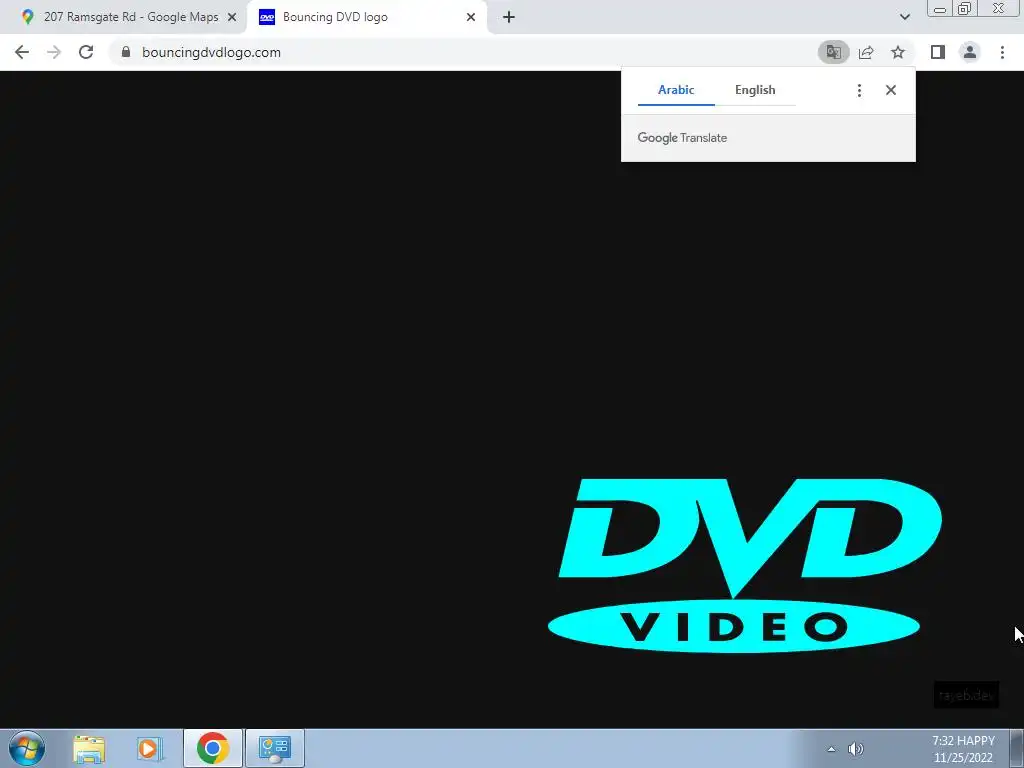
Task: Open File Explorer from the taskbar
Action: 89,748
